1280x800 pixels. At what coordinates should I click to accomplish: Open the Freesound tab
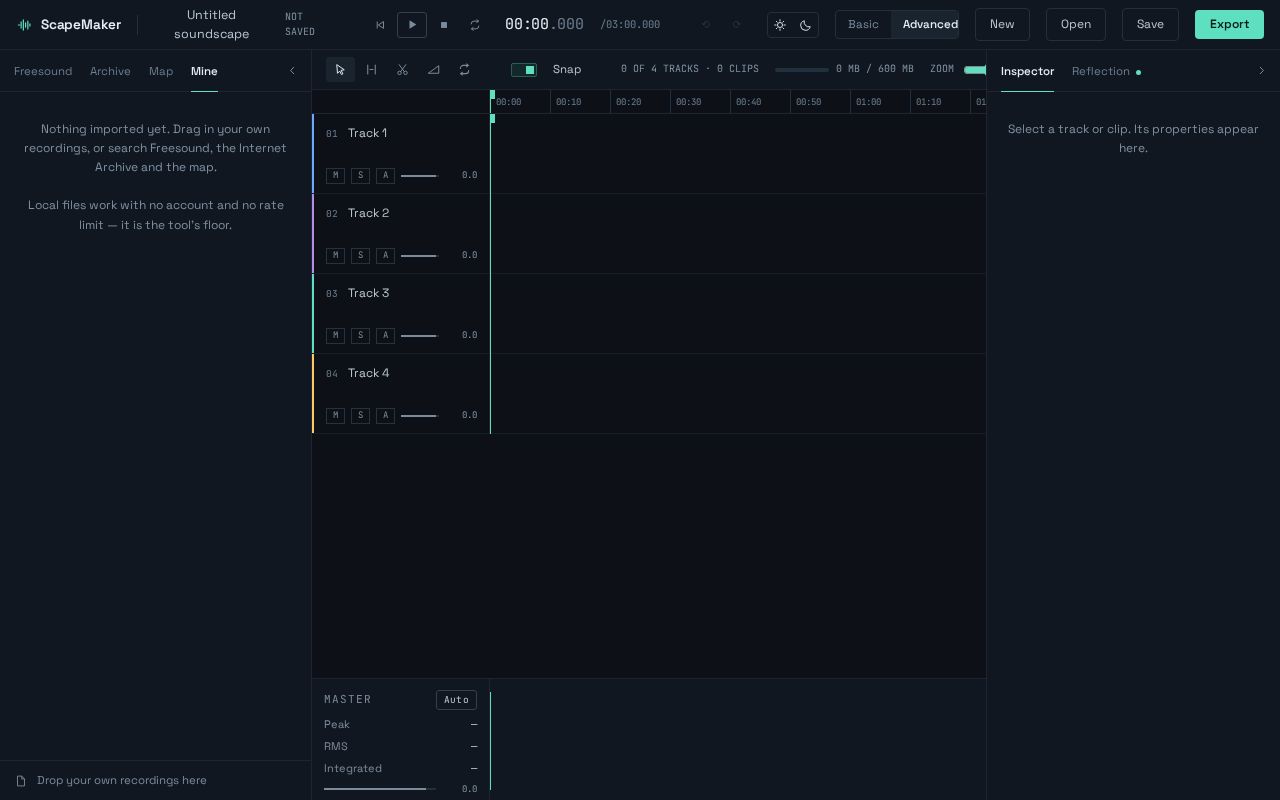click(43, 71)
